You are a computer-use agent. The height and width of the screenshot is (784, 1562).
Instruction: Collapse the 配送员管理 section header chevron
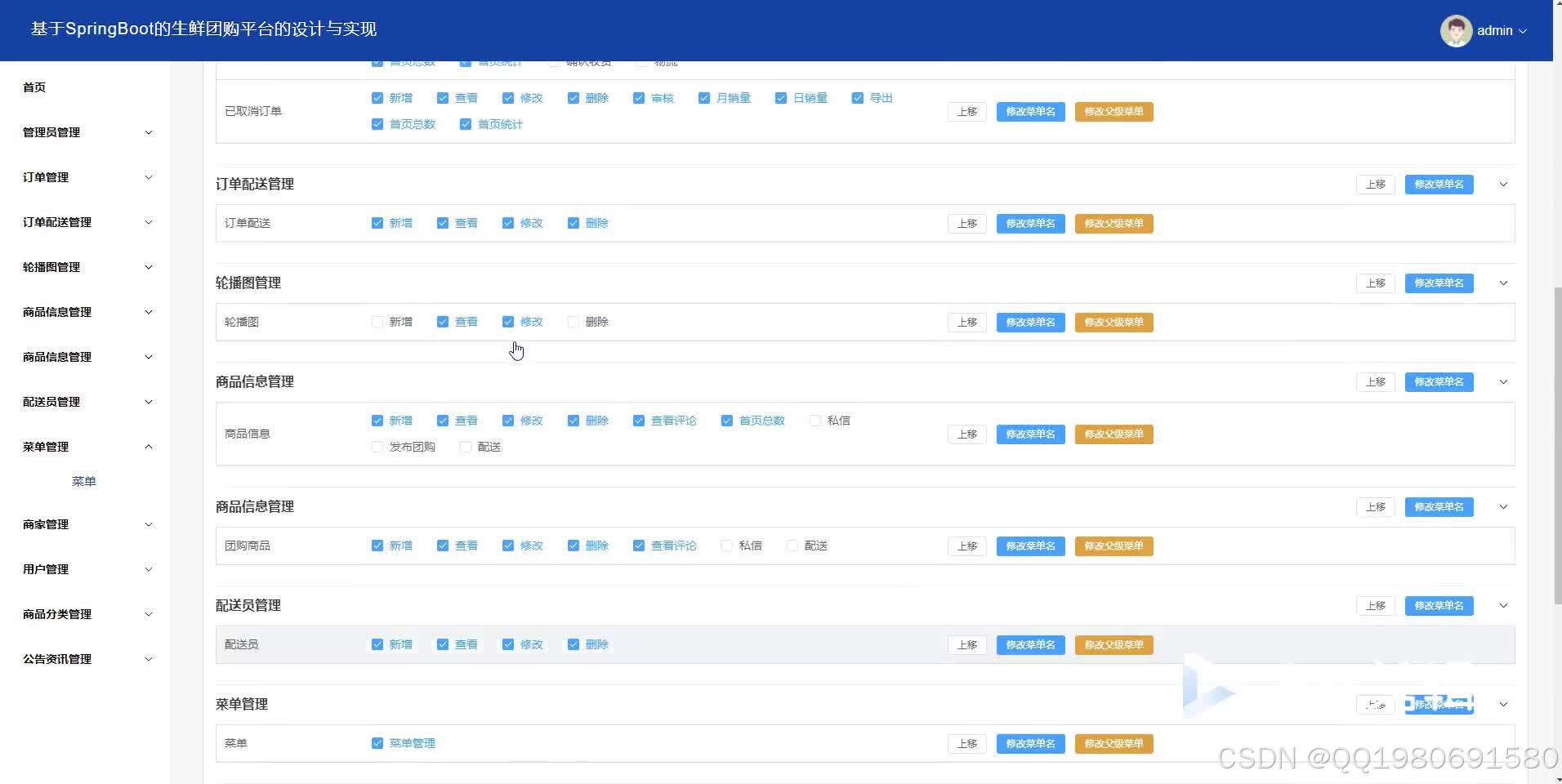point(1503,606)
